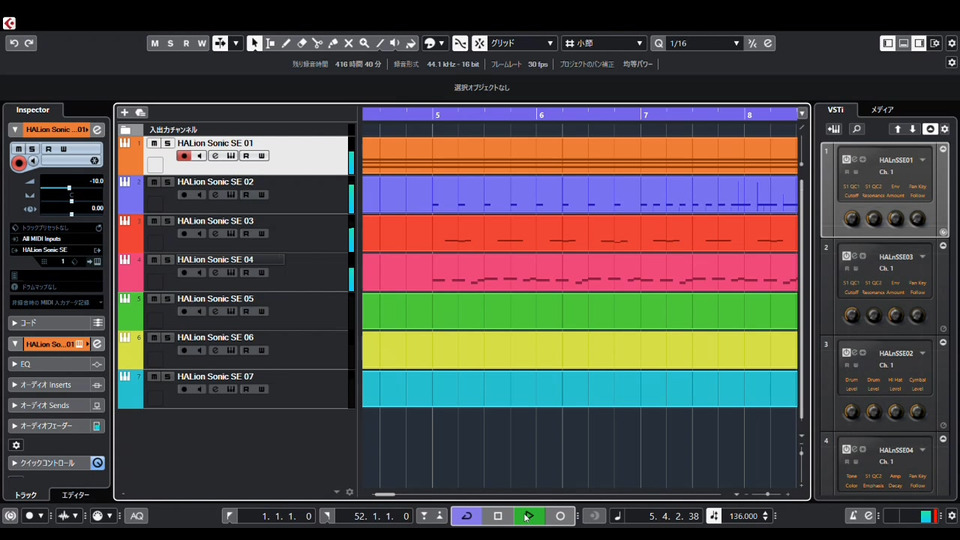Mute HALion Sonic SE 02 track
Viewport: 960px width, 540px height.
(154, 182)
